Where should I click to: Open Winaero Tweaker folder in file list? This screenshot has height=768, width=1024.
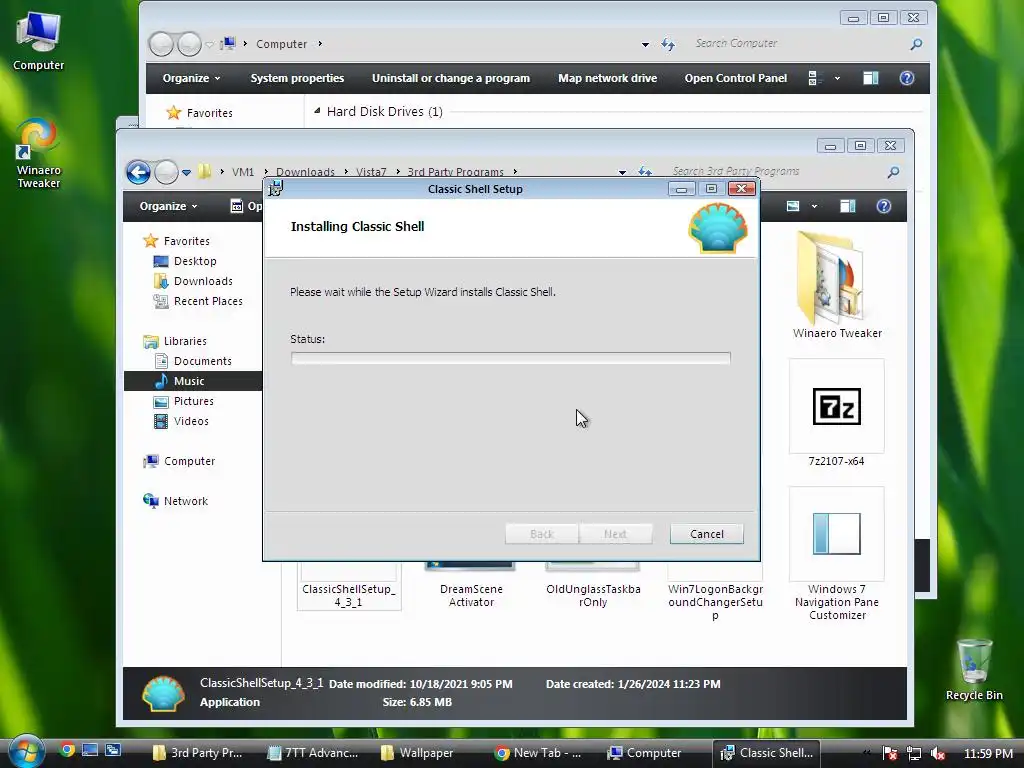[837, 284]
